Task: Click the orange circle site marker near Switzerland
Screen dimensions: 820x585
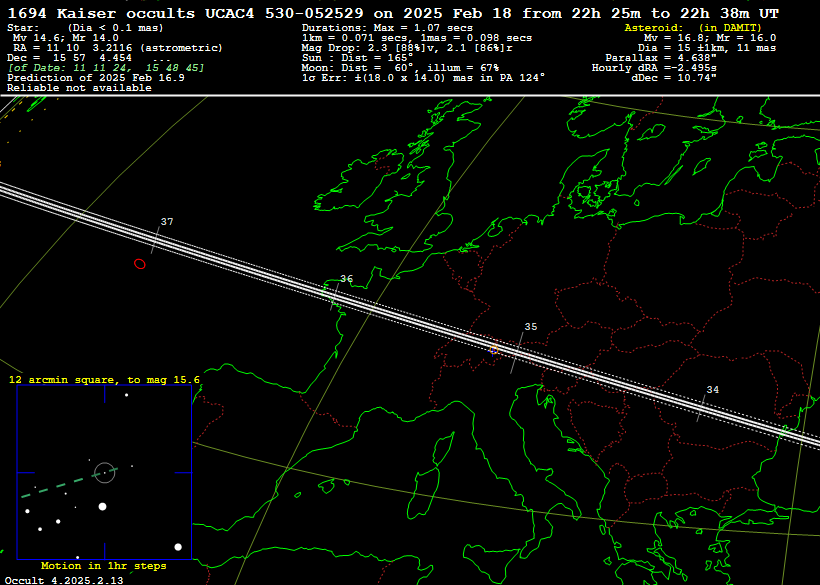Action: coord(494,349)
